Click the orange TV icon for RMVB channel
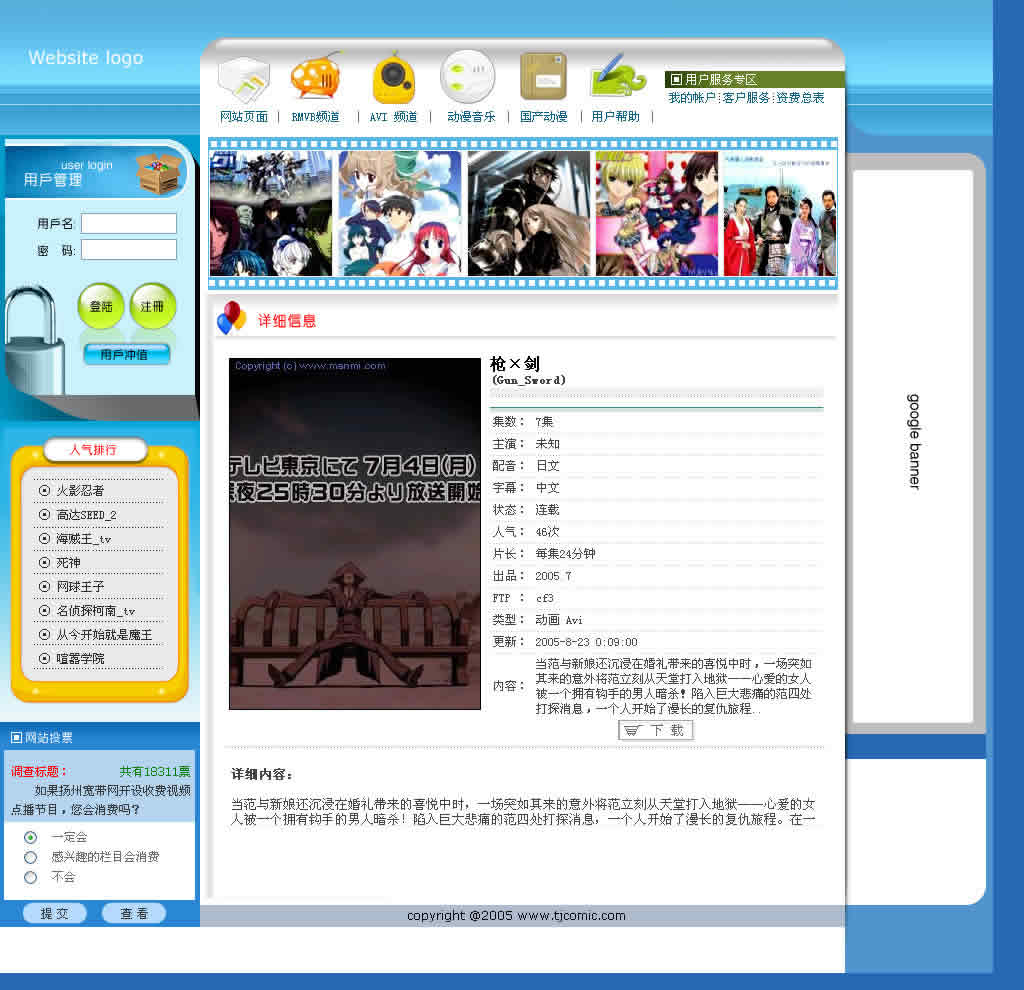Image resolution: width=1024 pixels, height=990 pixels. point(315,78)
